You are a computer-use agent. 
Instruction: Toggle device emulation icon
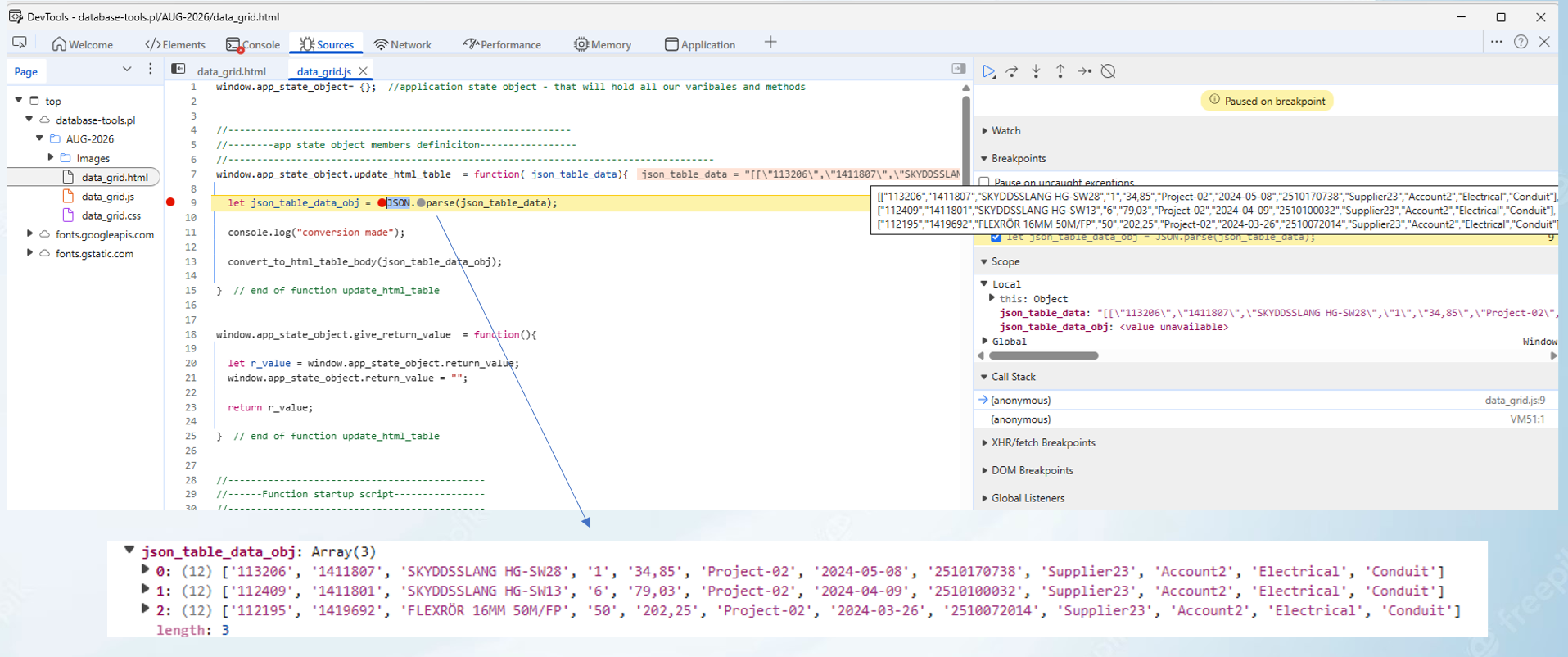click(x=20, y=43)
